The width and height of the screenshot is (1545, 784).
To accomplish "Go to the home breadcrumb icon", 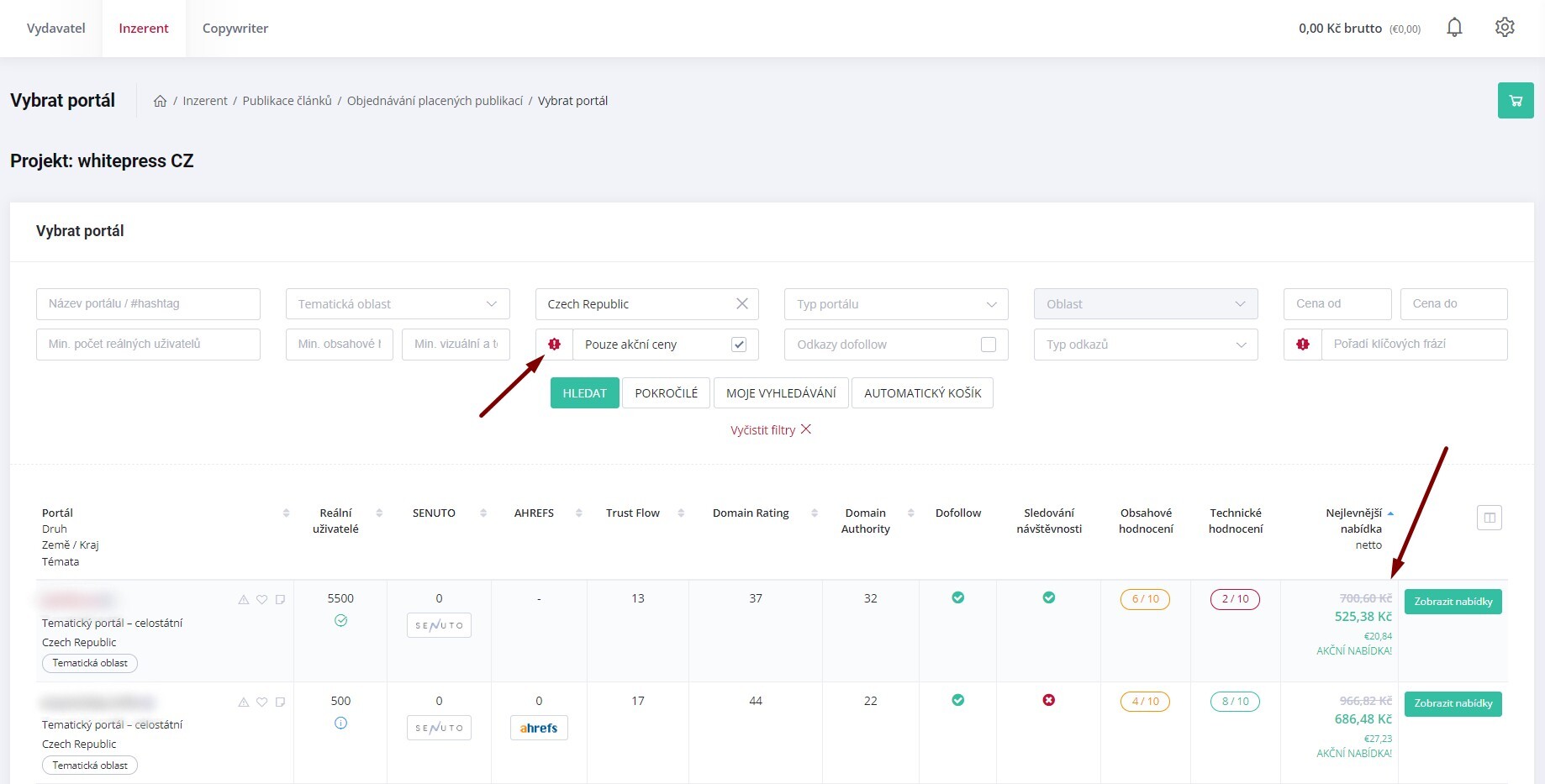I will coord(160,101).
